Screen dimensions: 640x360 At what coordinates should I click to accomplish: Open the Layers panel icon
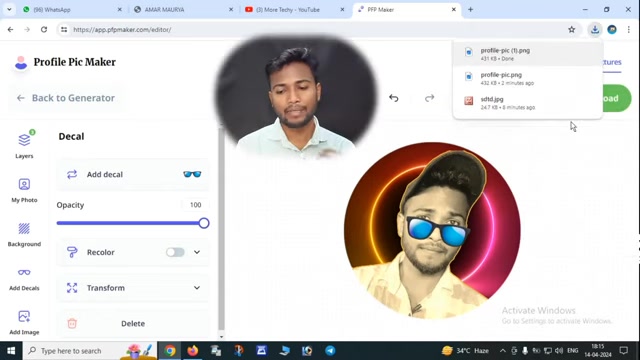pyautogui.click(x=24, y=140)
